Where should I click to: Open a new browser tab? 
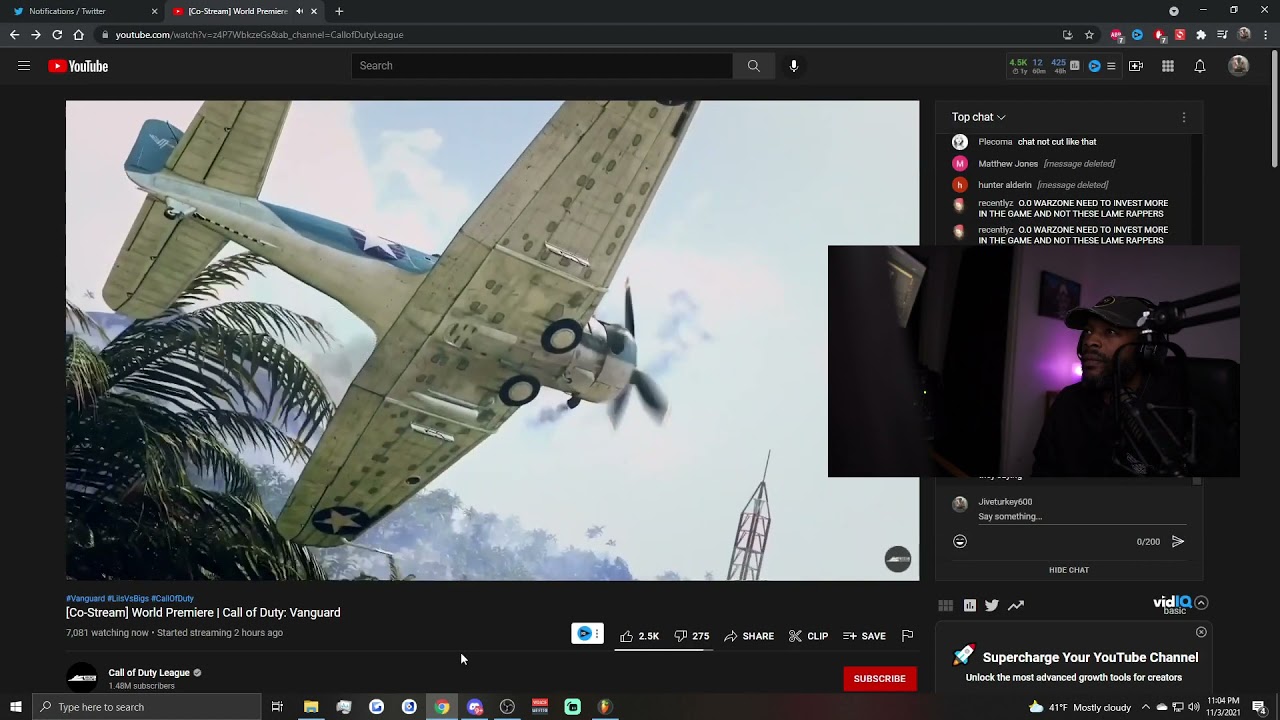click(x=339, y=11)
